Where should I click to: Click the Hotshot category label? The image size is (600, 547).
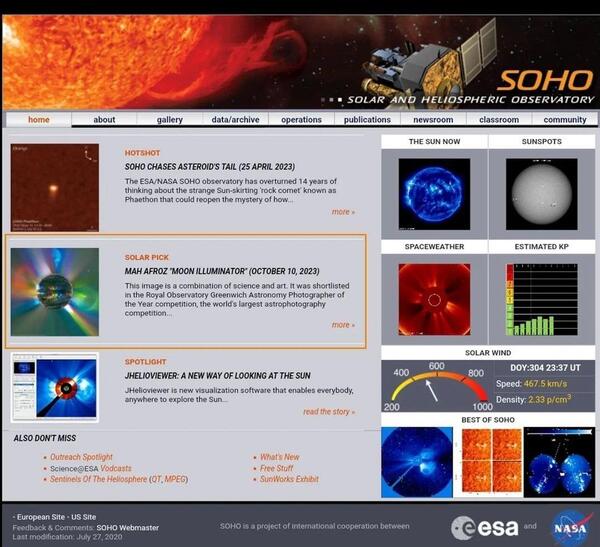point(142,153)
